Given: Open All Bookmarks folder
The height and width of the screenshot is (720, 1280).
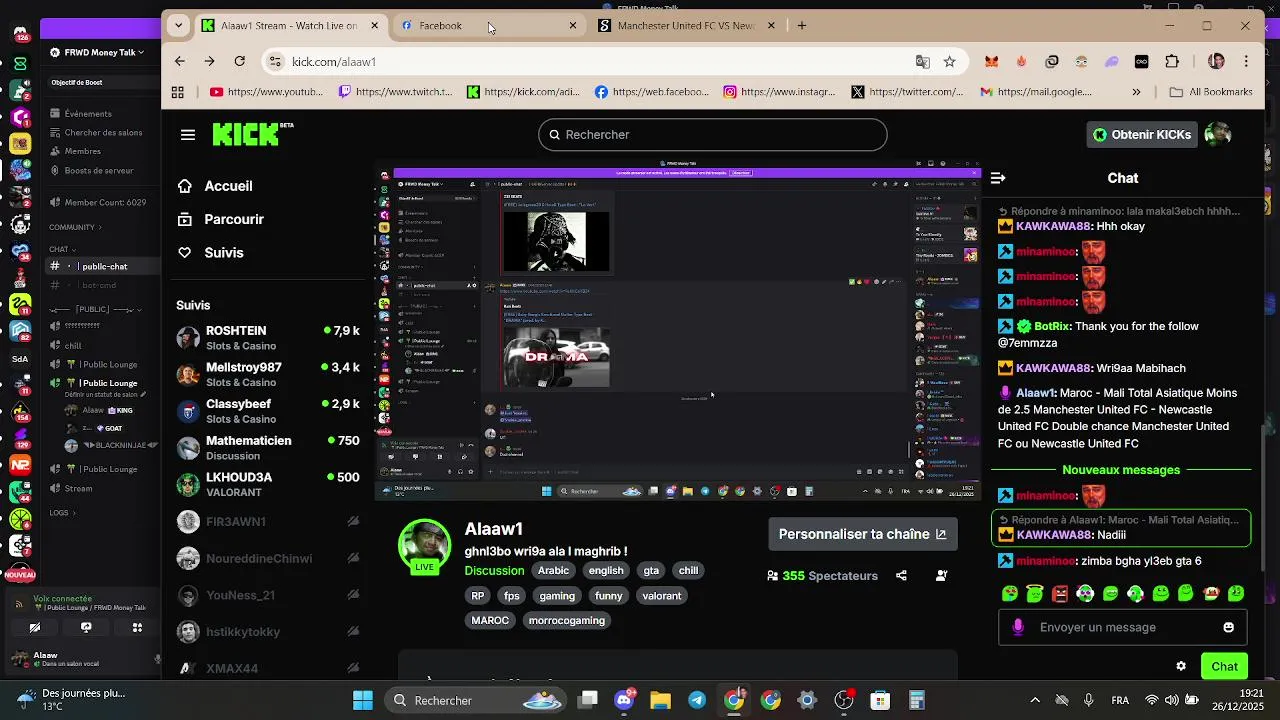Looking at the screenshot, I should pyautogui.click(x=1211, y=92).
